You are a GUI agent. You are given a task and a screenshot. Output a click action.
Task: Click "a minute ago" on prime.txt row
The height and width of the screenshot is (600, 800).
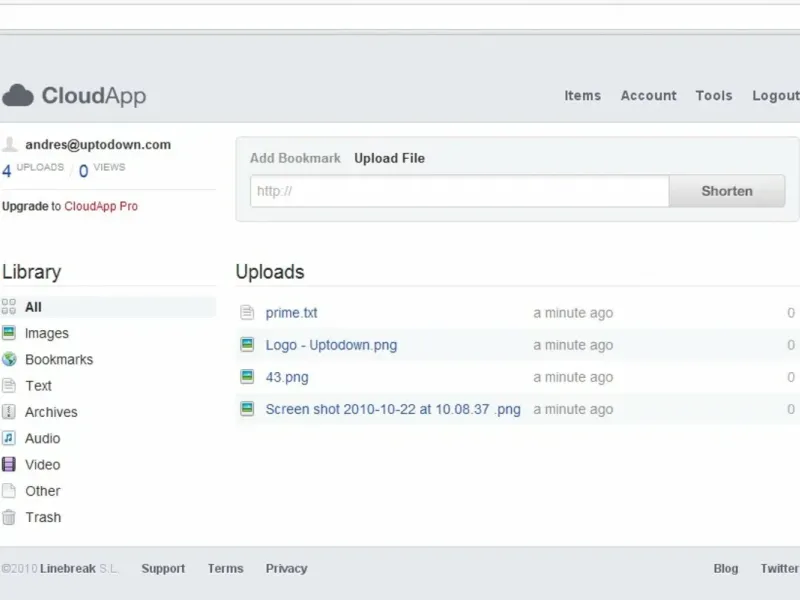573,313
